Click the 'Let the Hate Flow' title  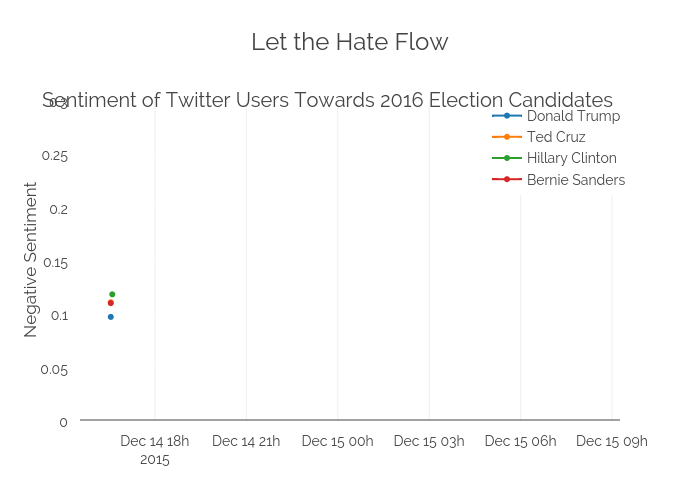349,42
